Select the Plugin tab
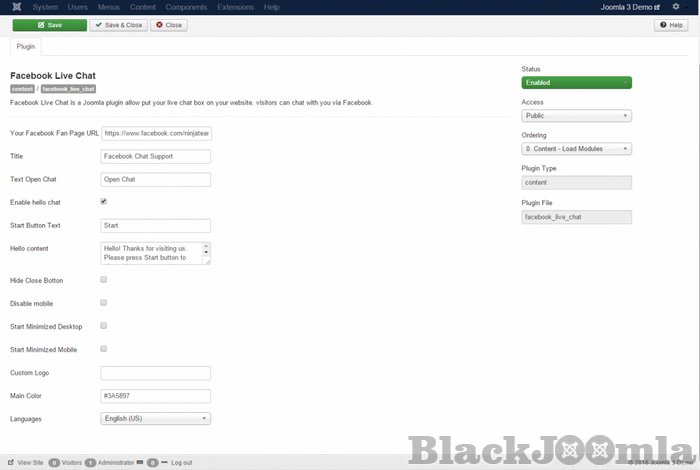The height and width of the screenshot is (470, 700). click(x=26, y=46)
